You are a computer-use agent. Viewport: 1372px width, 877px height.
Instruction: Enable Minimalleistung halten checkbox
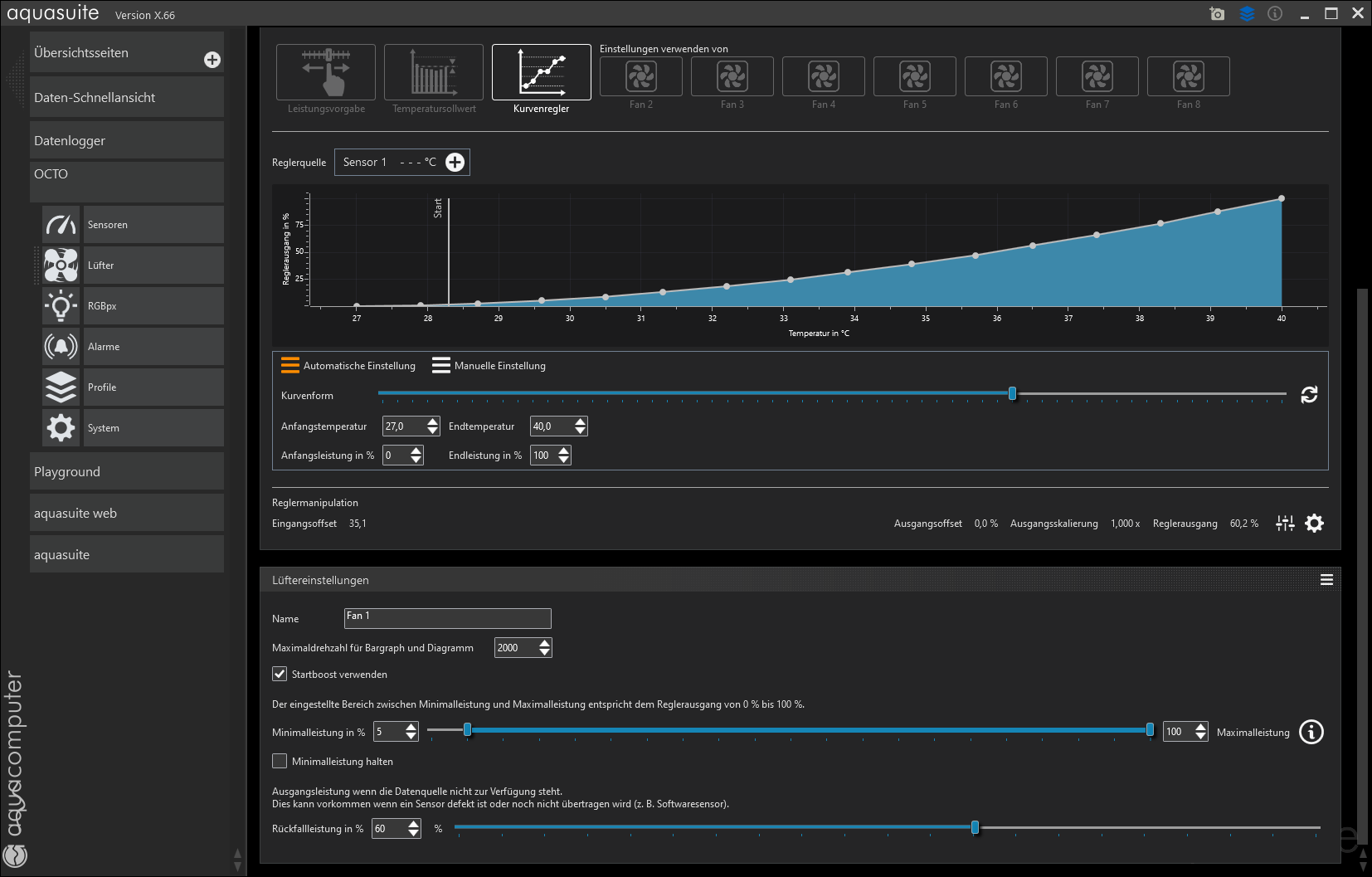(x=280, y=762)
